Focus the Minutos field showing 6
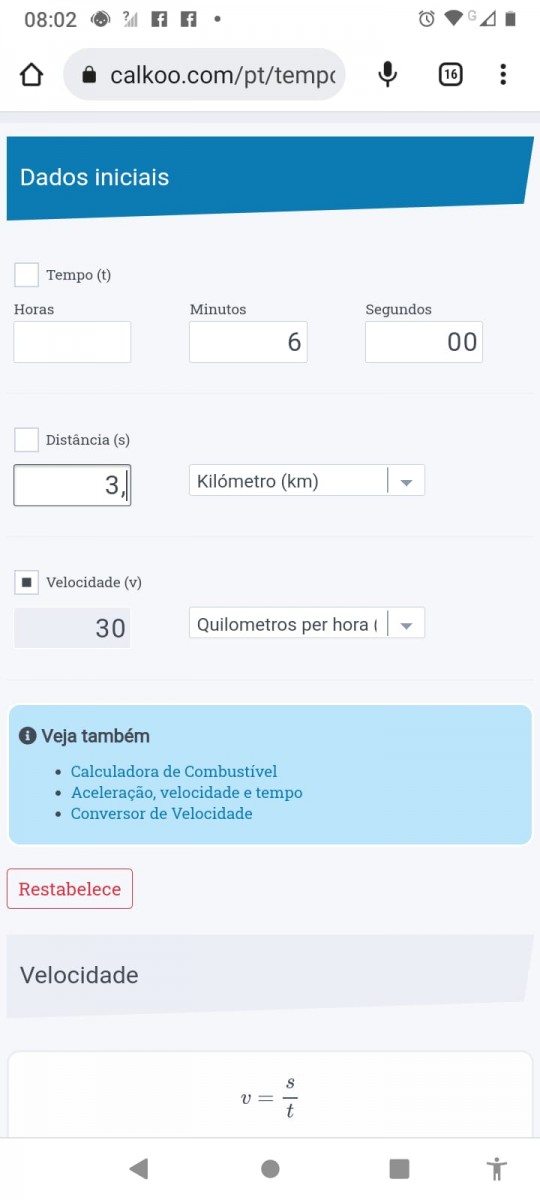 pyautogui.click(x=248, y=342)
